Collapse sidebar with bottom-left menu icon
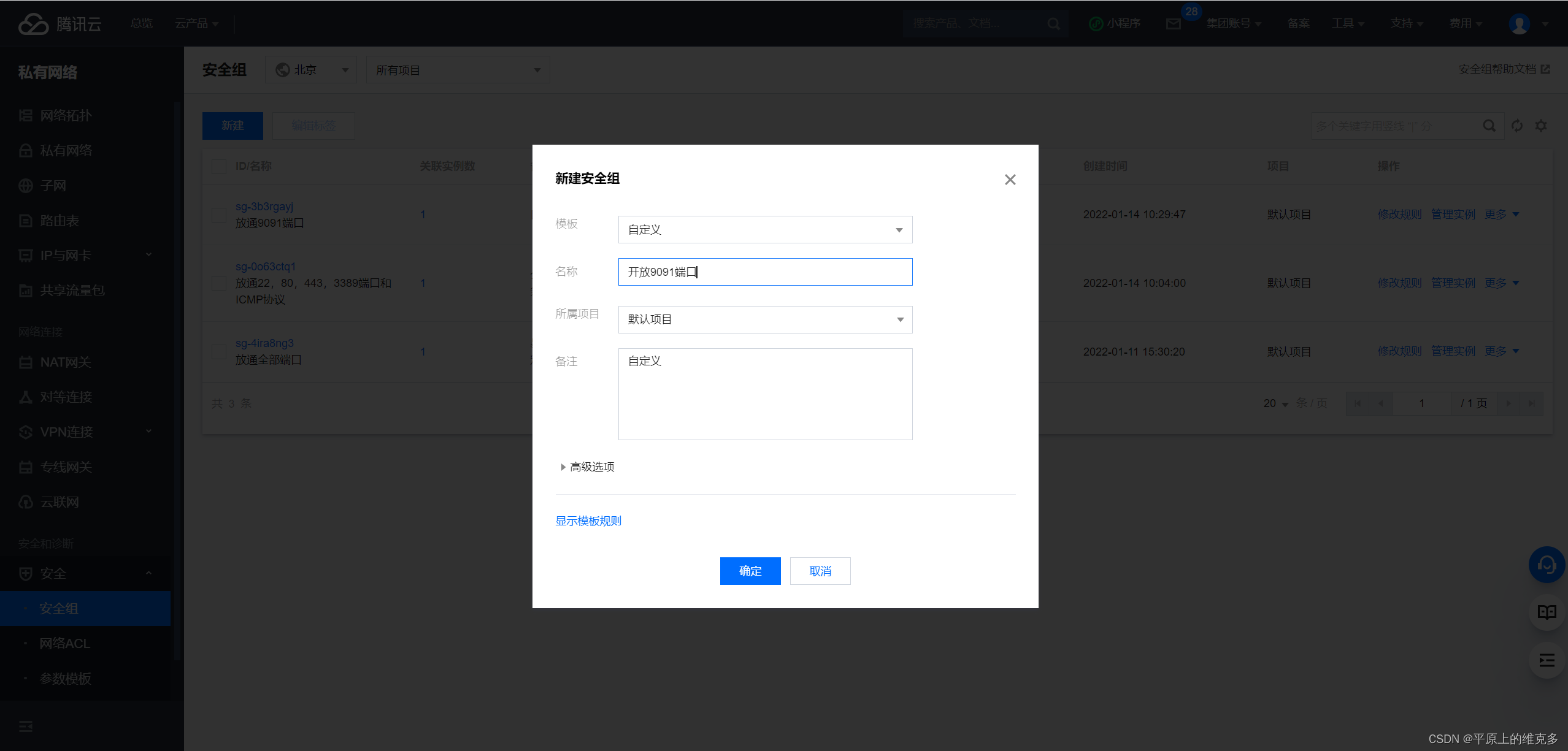 coord(26,726)
